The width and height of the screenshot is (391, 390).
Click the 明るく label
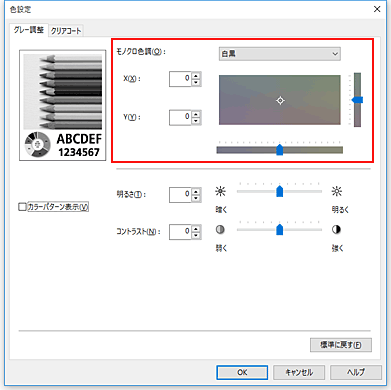tap(340, 210)
